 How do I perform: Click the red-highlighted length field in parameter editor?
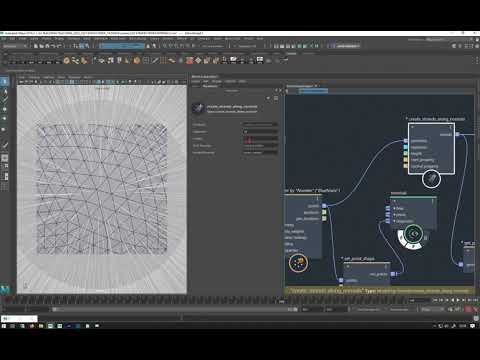(x=260, y=139)
